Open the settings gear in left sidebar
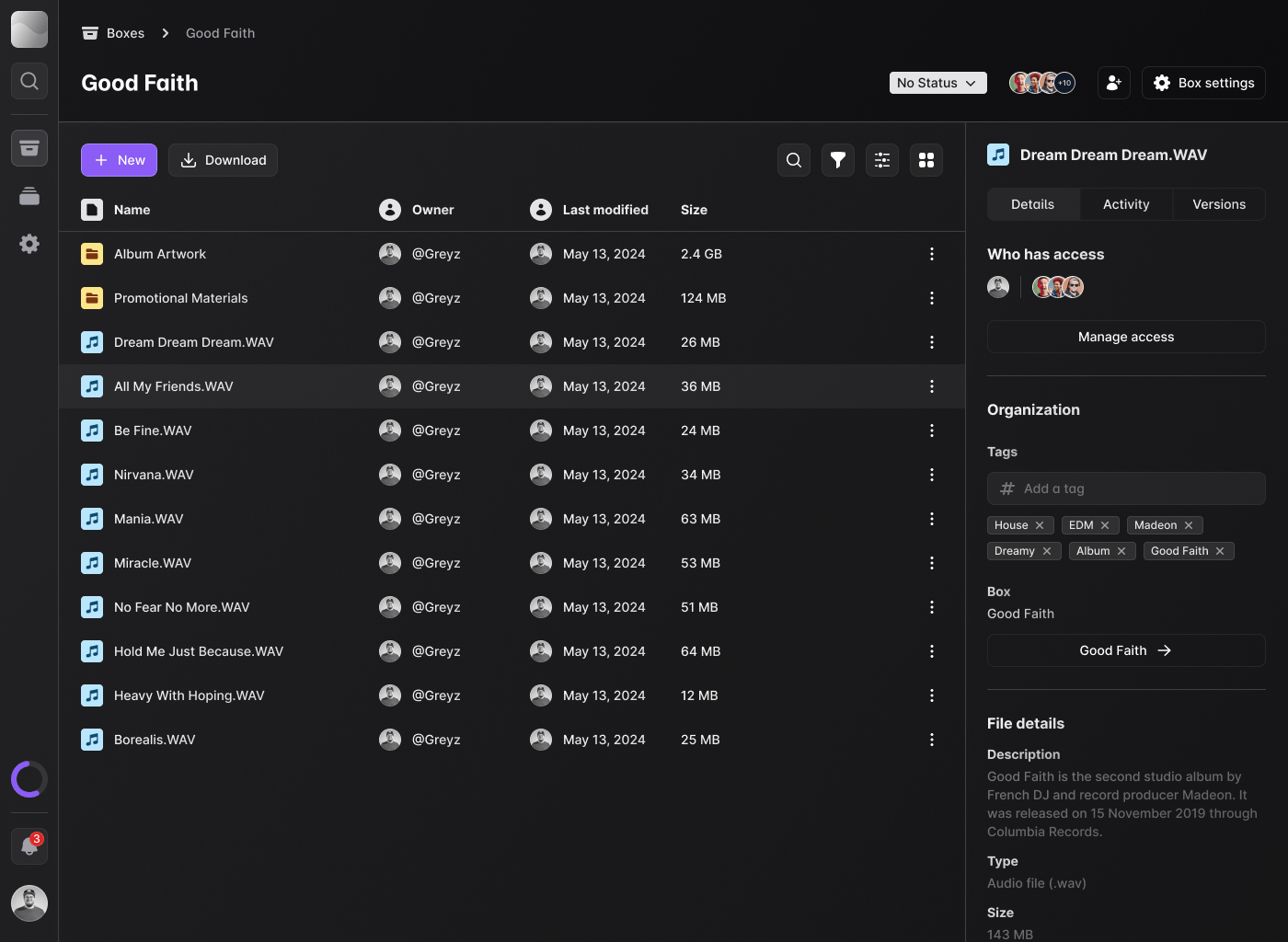 coord(29,244)
